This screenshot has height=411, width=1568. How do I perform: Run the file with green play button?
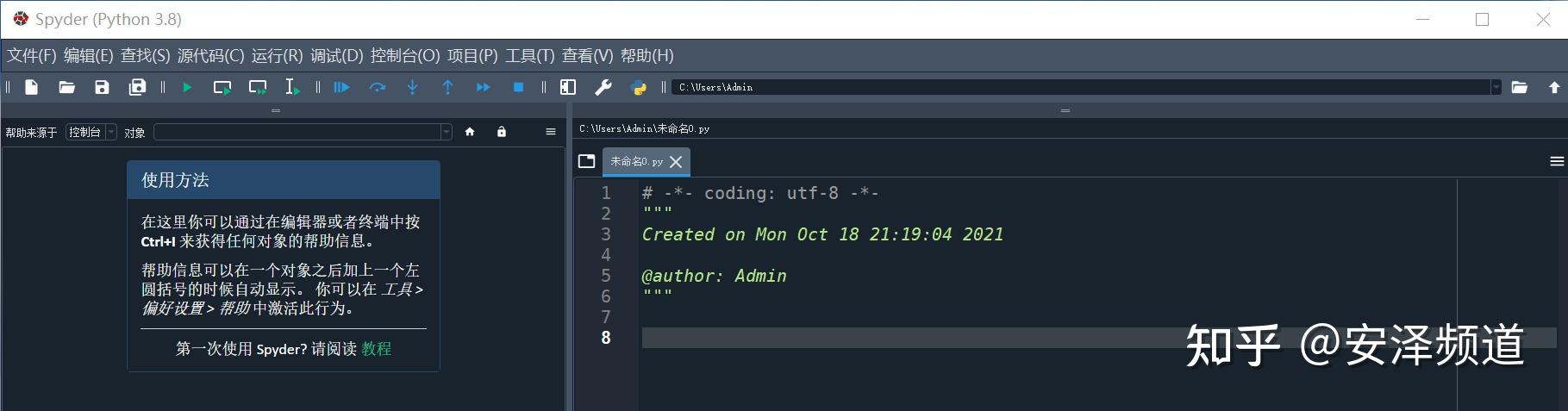[x=187, y=87]
